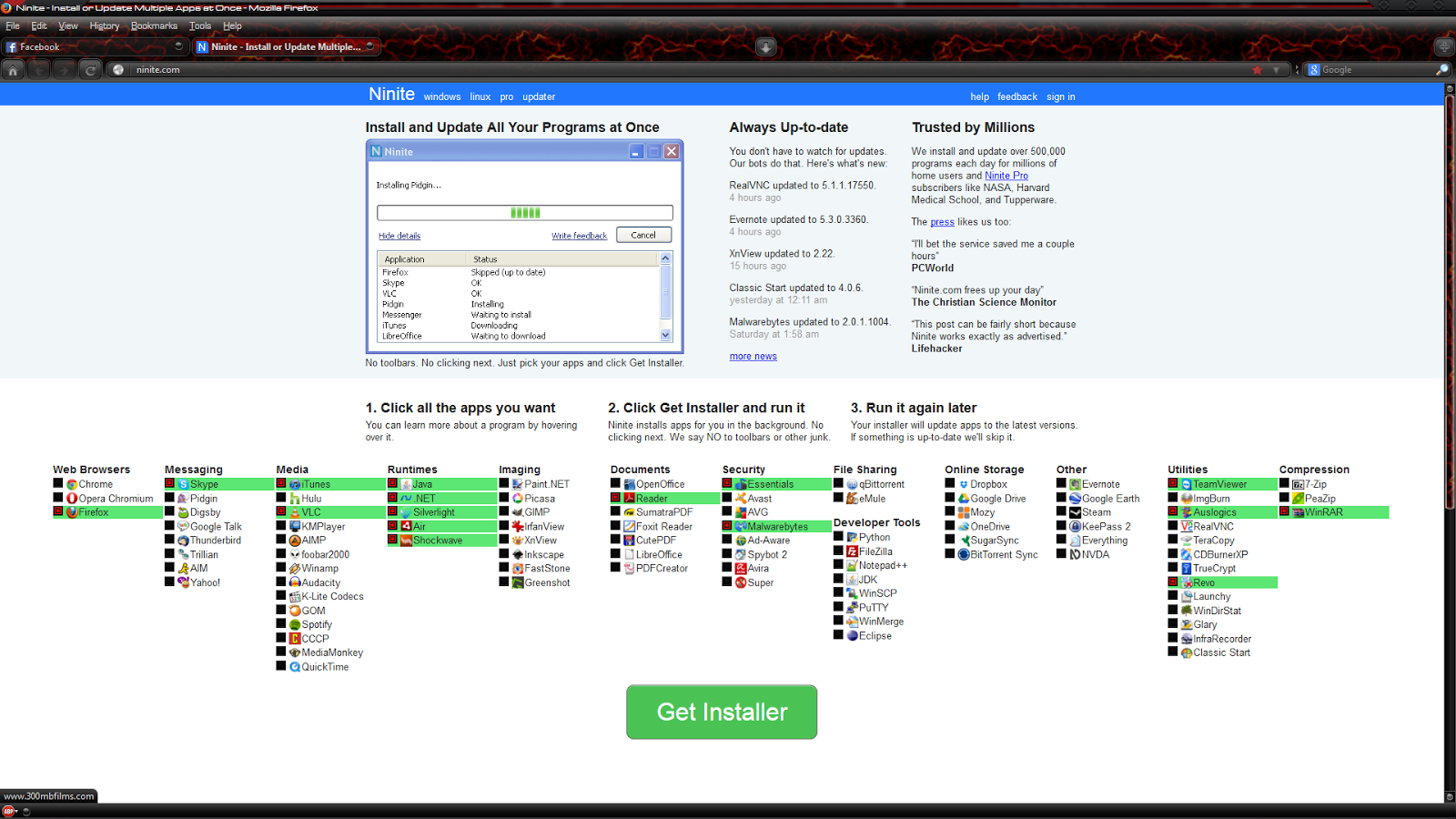This screenshot has height=819, width=1456.
Task: Click the search magnifier icon
Action: (x=1442, y=69)
